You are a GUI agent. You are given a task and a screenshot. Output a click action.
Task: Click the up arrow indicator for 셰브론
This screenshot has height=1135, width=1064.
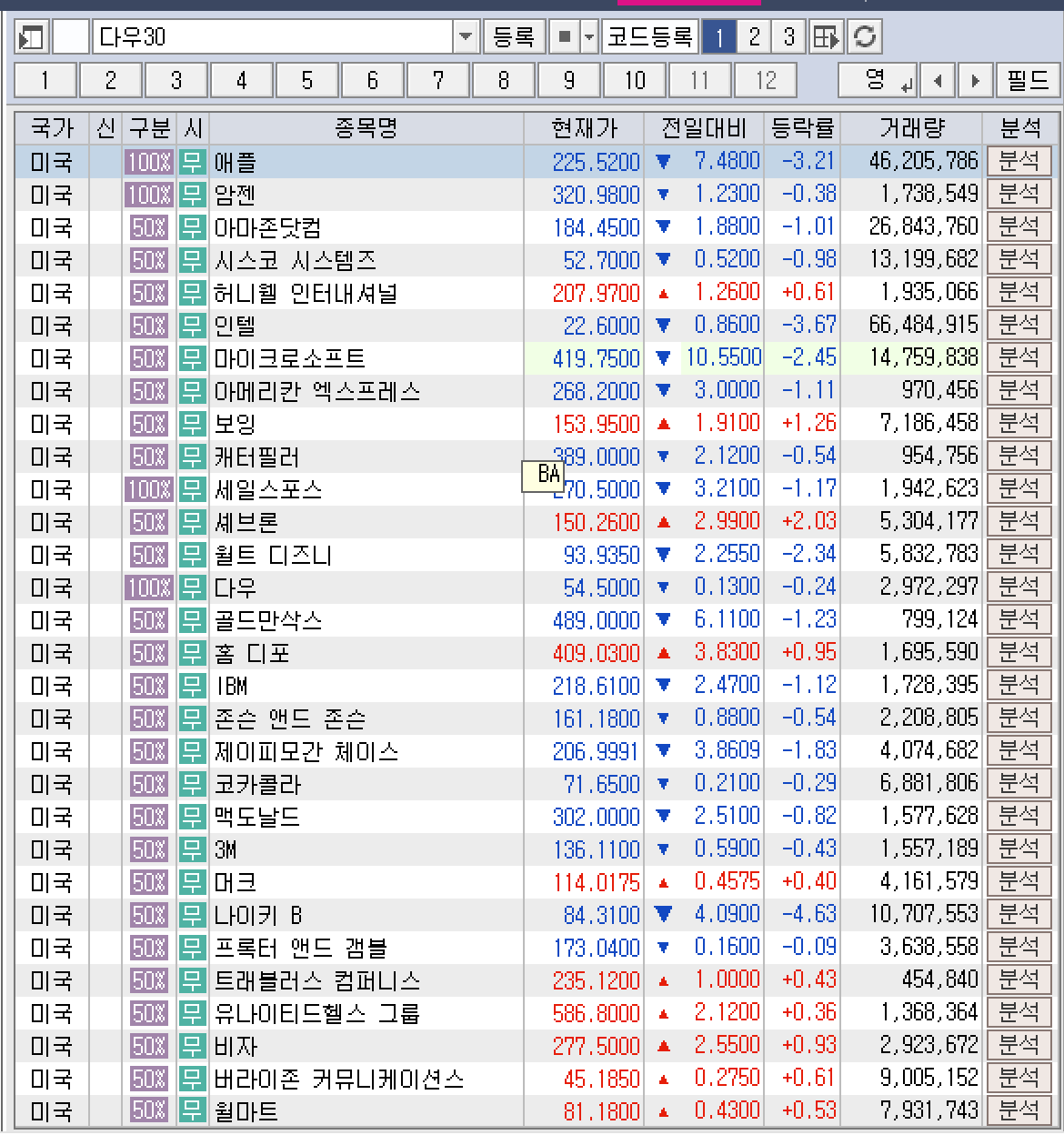(663, 522)
